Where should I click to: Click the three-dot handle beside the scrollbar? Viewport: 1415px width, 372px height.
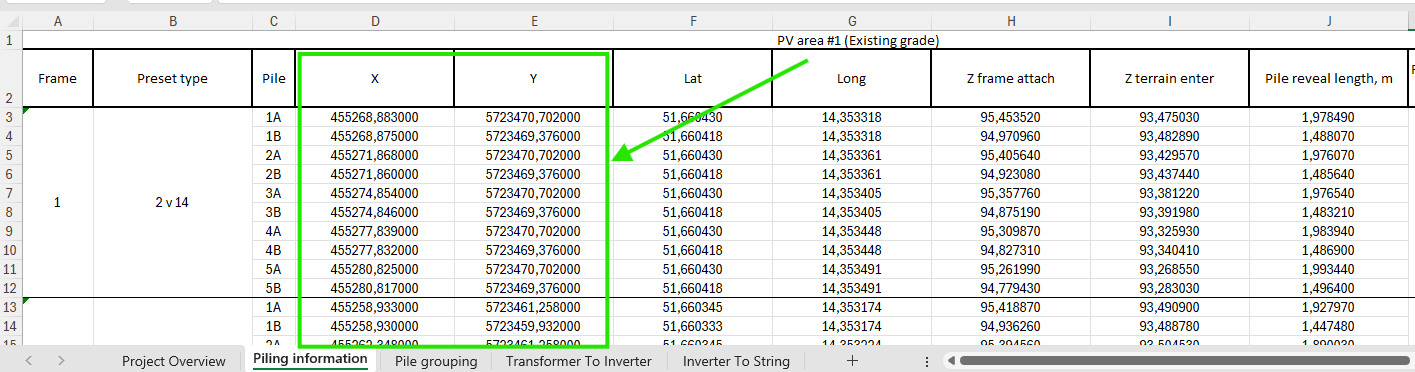point(927,361)
